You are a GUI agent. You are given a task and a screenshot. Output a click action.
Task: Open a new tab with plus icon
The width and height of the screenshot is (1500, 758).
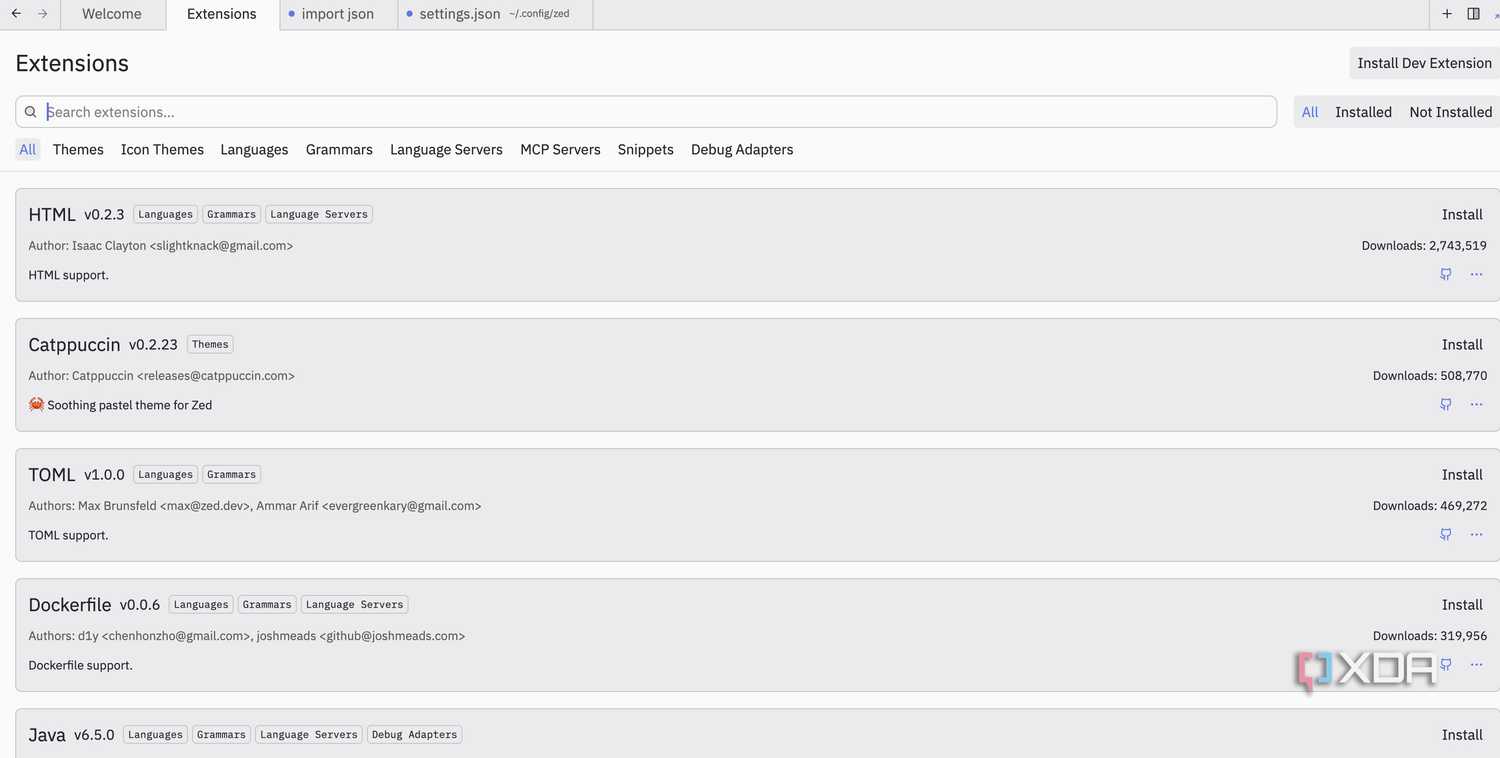(x=1447, y=14)
